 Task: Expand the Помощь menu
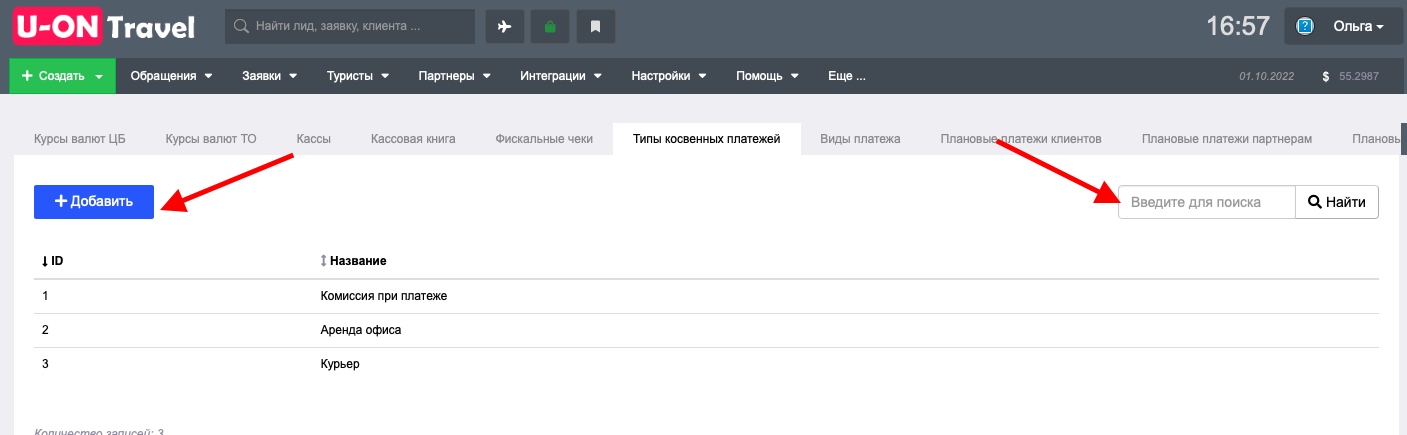click(x=767, y=76)
